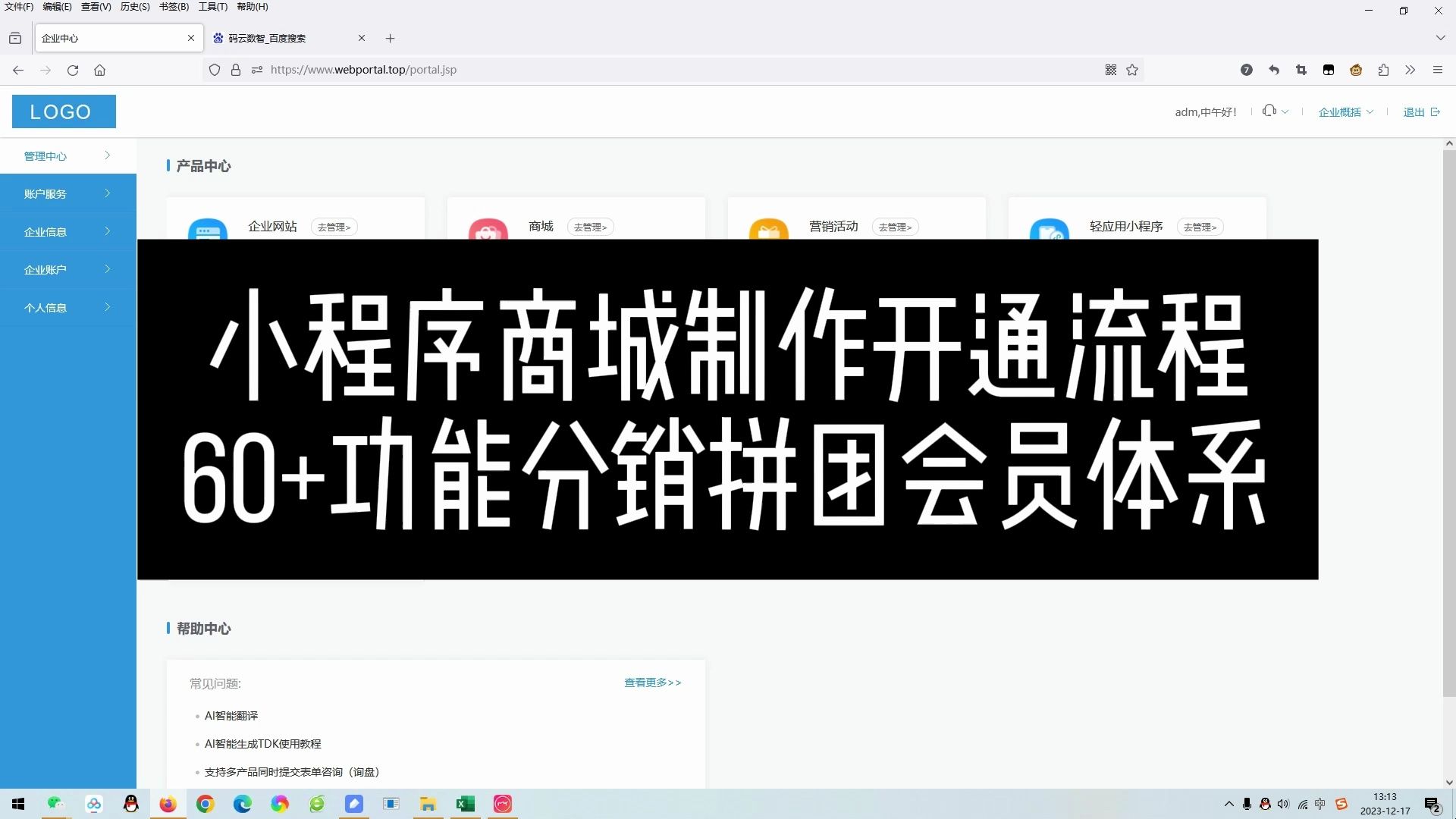Expand the 个人信息 sidebar section
Image resolution: width=1456 pixels, height=819 pixels.
point(68,307)
